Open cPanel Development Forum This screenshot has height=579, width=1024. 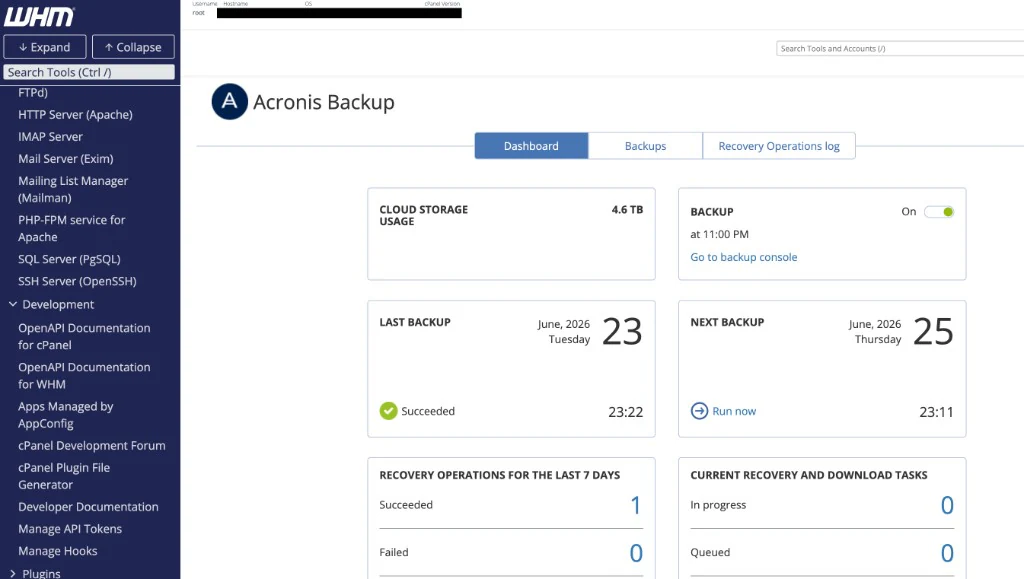pyautogui.click(x=91, y=445)
